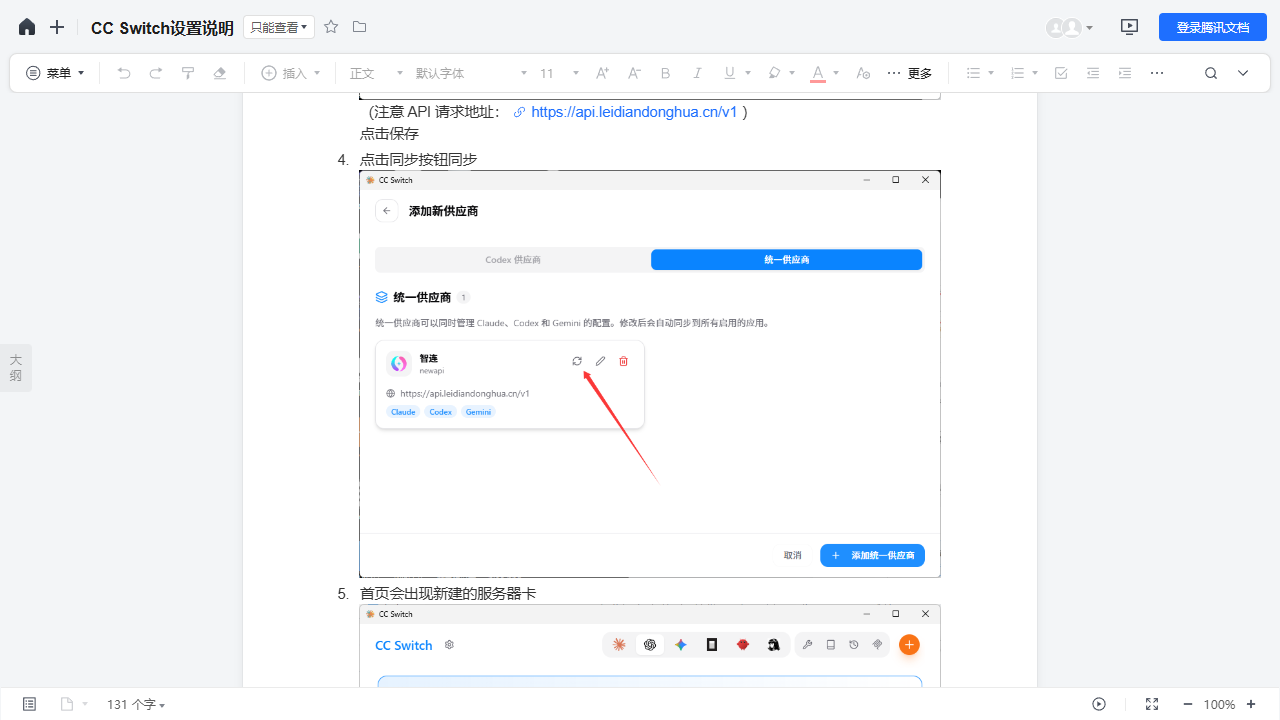This screenshot has width=1280, height=720.
Task: Zoom in with plus button
Action: tap(1251, 704)
